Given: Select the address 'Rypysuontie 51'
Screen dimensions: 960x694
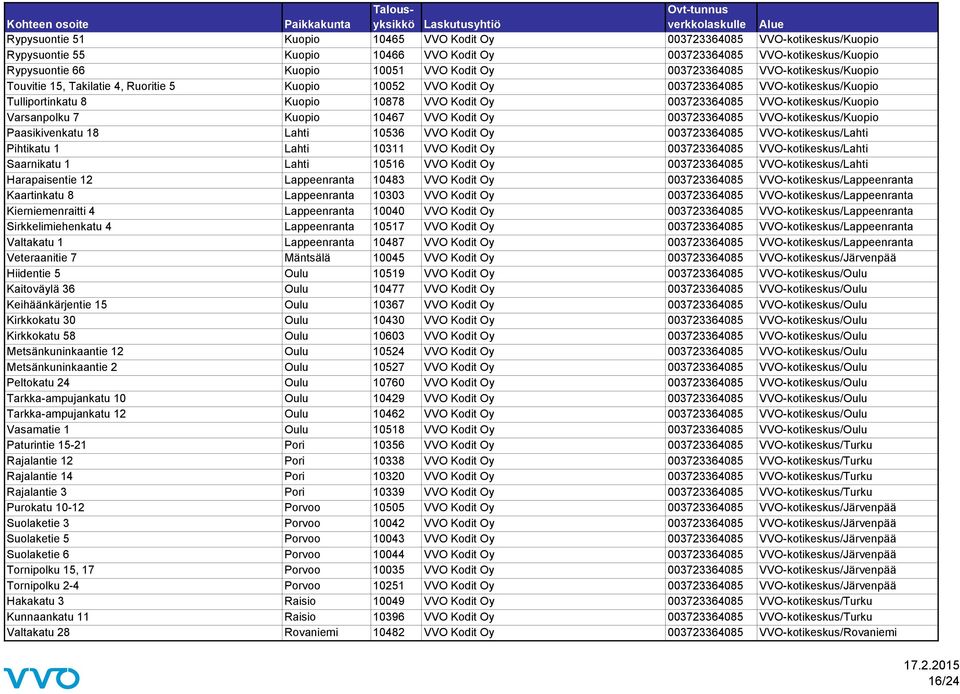Looking at the screenshot, I should [x=46, y=40].
